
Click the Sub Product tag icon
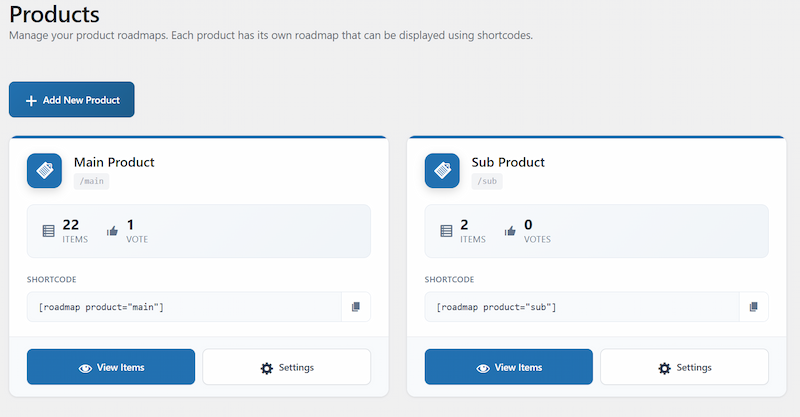click(x=443, y=170)
